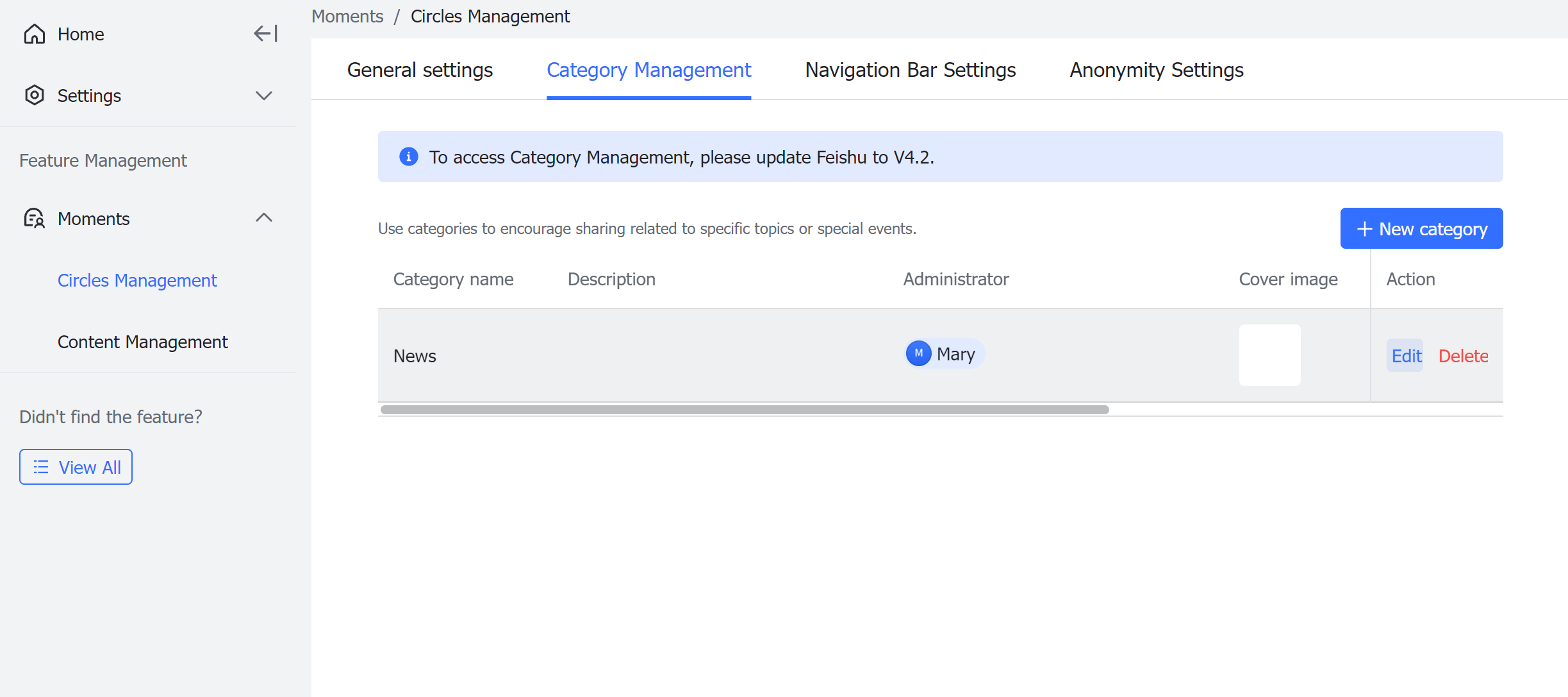Click the View All button

76,467
